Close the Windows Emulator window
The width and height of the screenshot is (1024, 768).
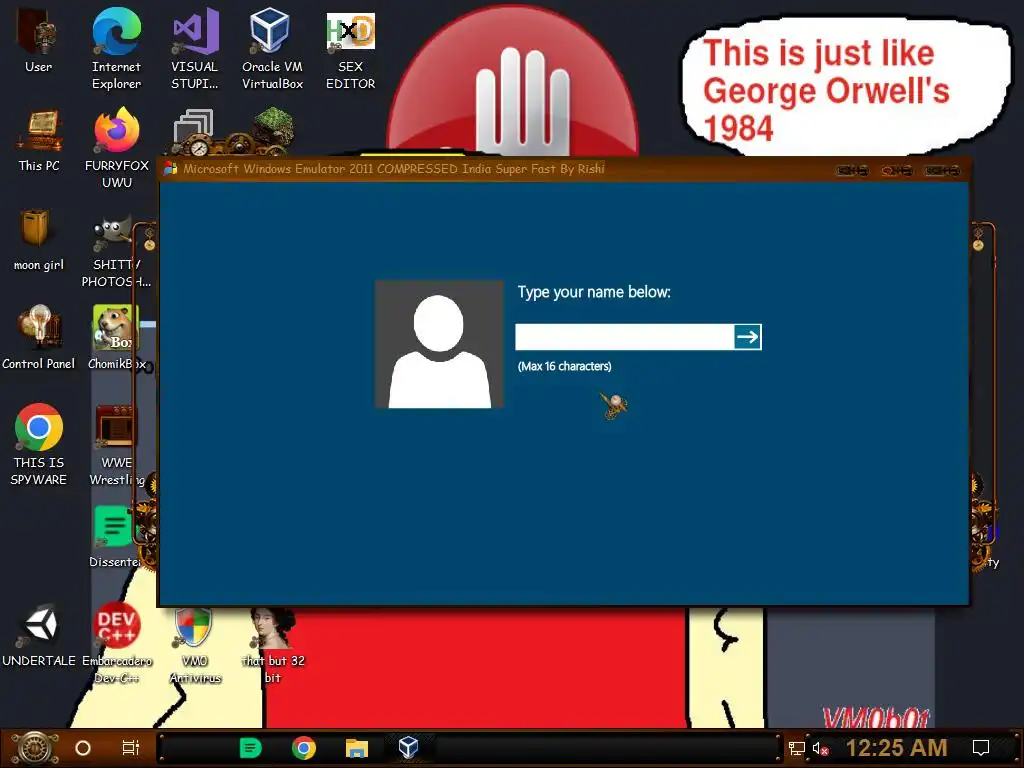pos(942,171)
